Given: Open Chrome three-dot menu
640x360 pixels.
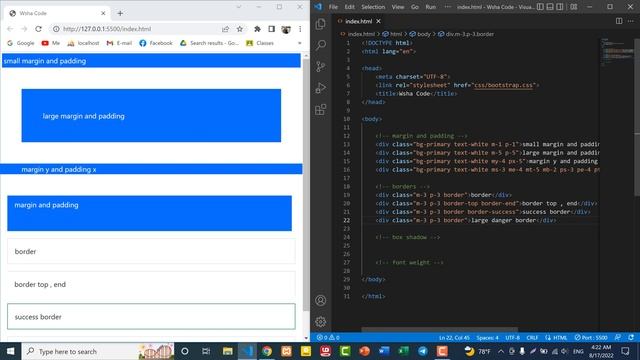Looking at the screenshot, I should click(x=300, y=29).
